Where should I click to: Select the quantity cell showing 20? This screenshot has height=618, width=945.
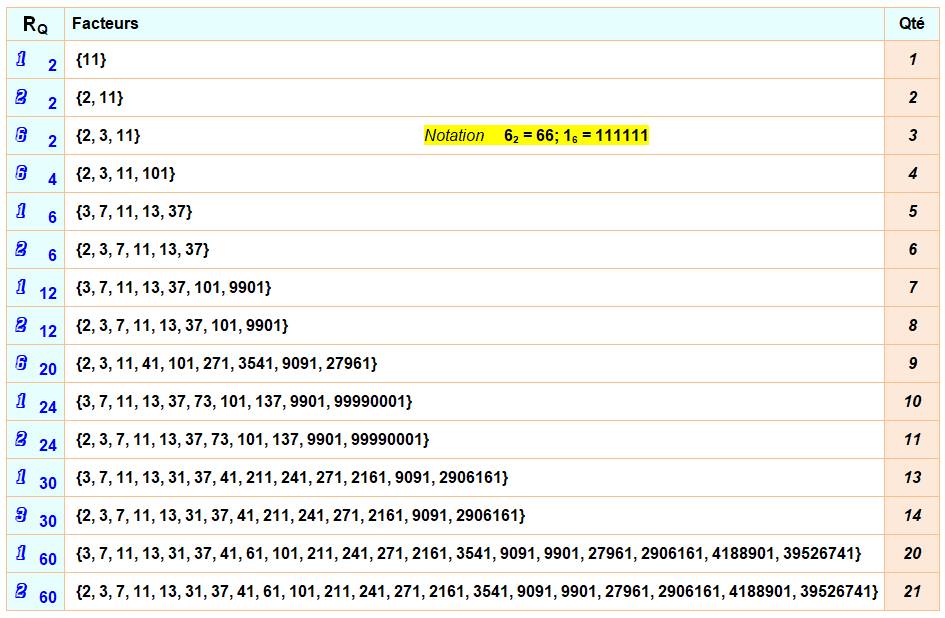point(912,554)
